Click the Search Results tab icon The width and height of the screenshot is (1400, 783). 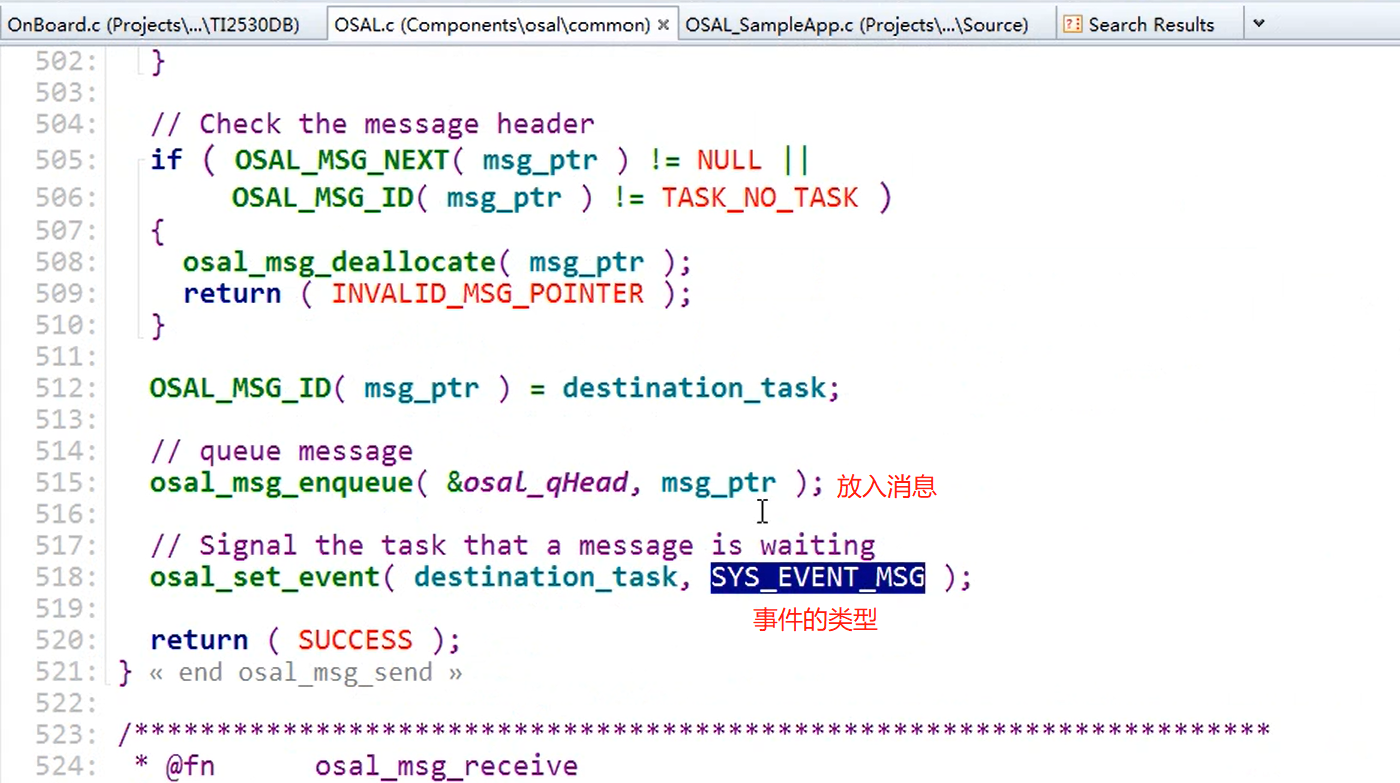pyautogui.click(x=1072, y=24)
